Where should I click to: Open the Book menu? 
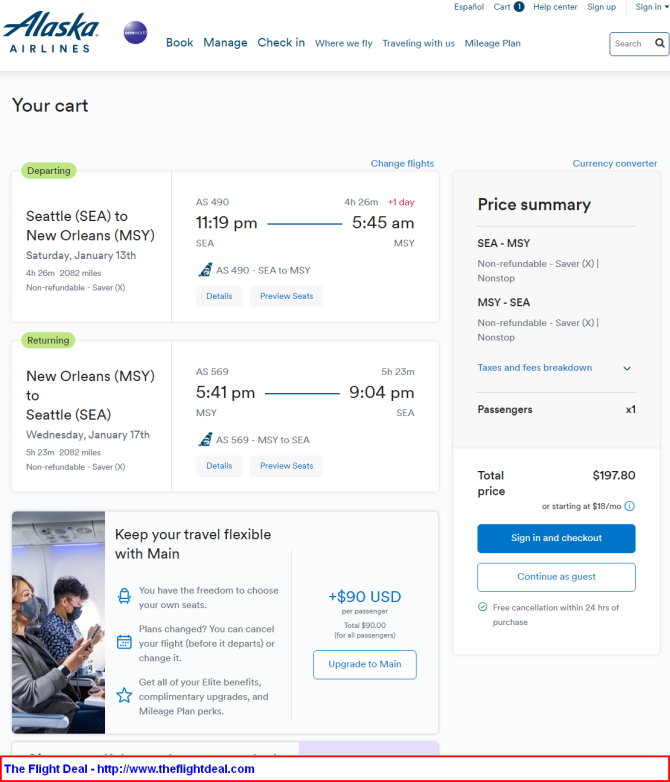[x=180, y=43]
